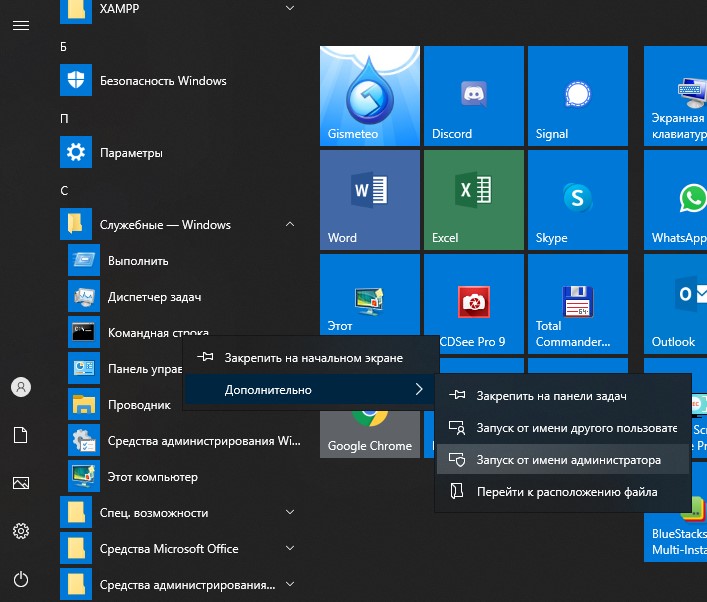
Task: Open 'Проводник' from the app list
Action: (x=125, y=404)
